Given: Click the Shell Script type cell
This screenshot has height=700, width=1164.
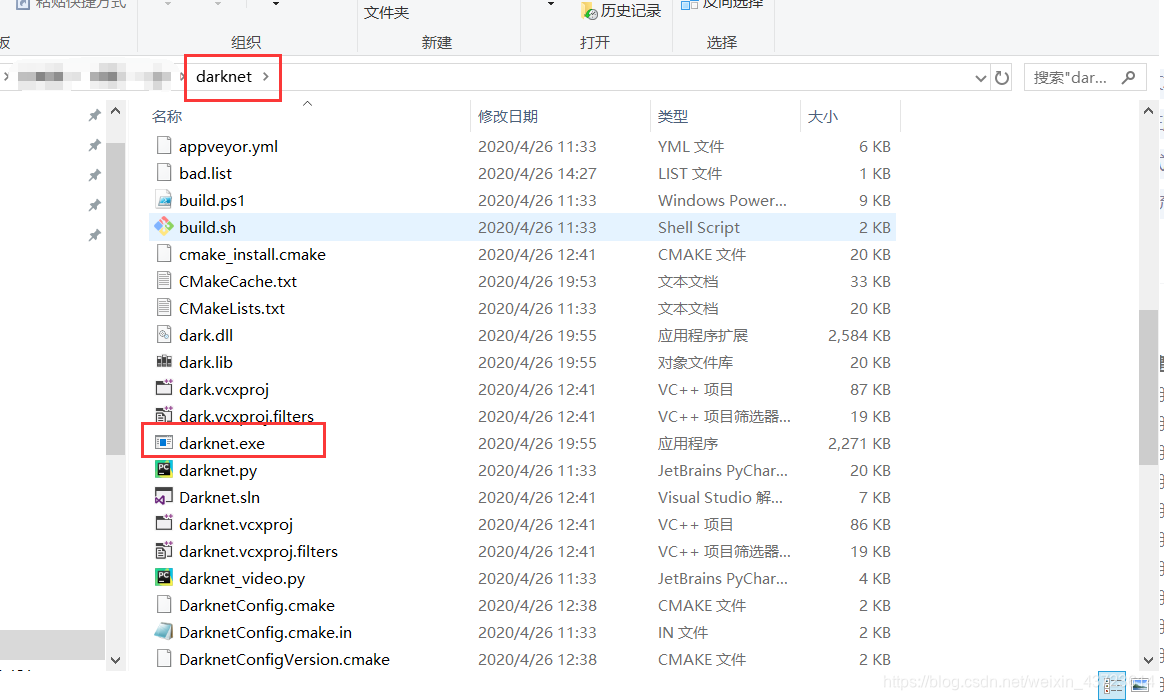Looking at the screenshot, I should [699, 227].
